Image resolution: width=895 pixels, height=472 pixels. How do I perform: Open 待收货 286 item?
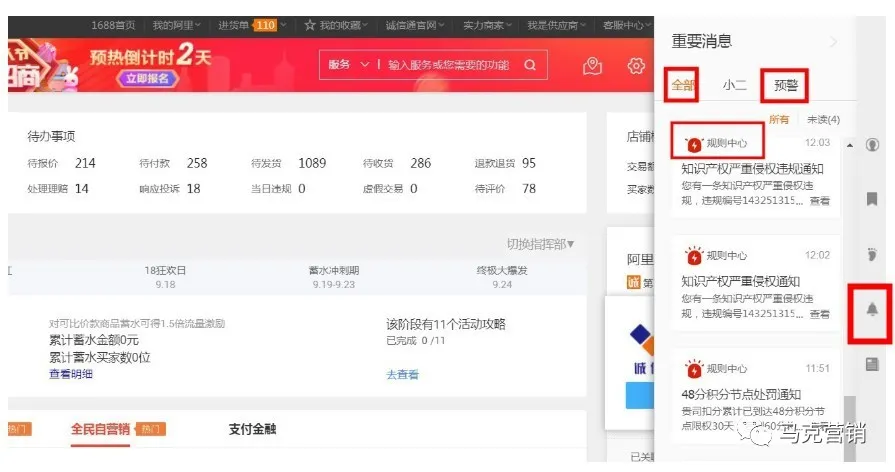397,163
